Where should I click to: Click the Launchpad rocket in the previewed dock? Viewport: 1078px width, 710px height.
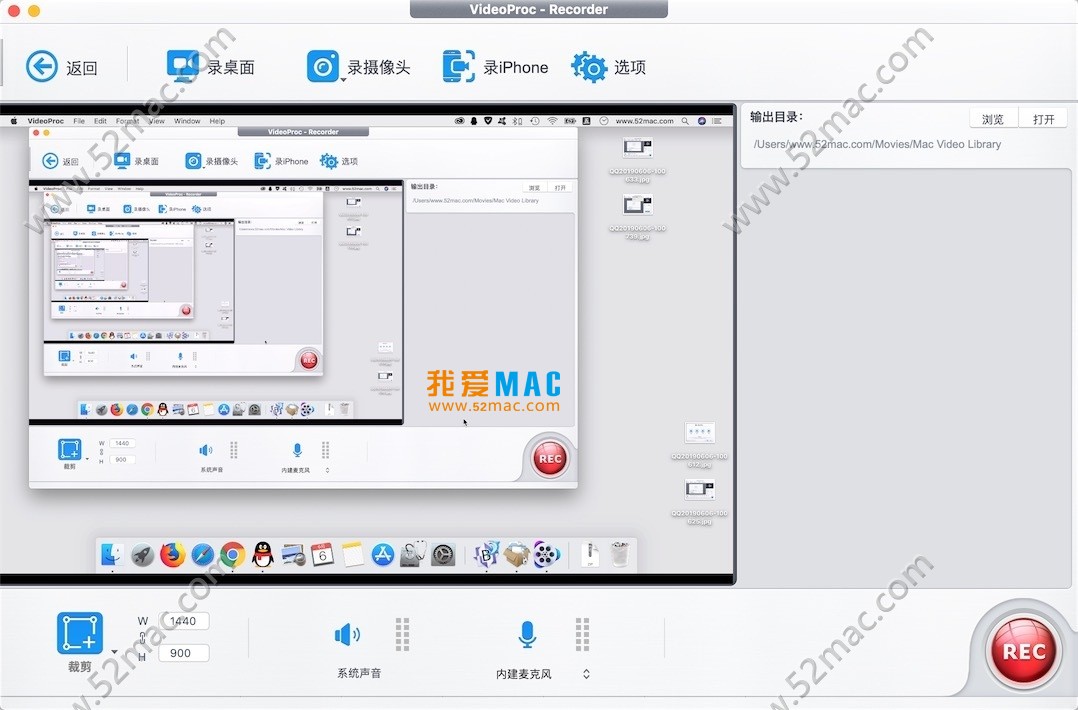pos(142,554)
